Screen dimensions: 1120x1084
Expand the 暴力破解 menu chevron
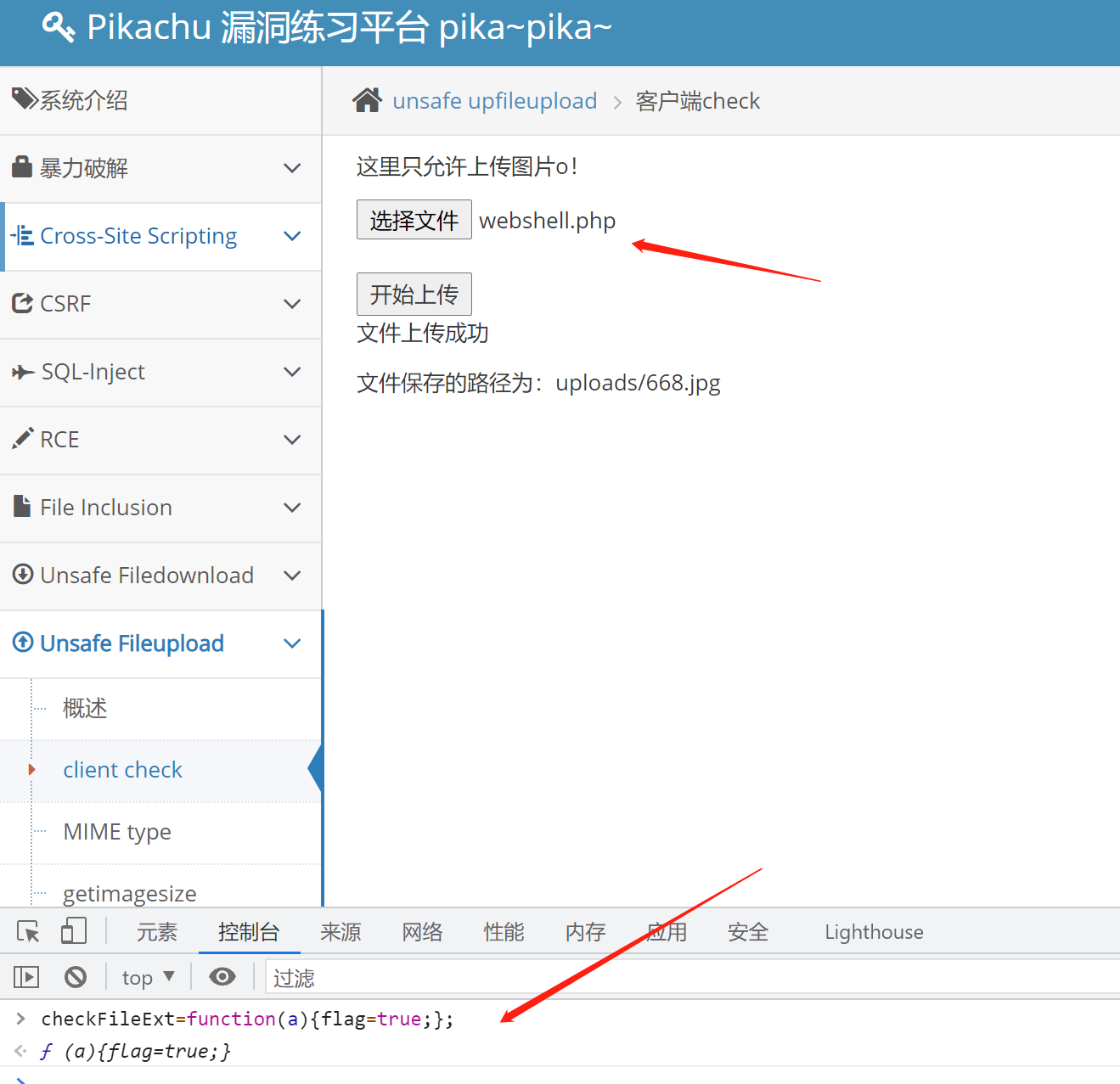(x=292, y=168)
